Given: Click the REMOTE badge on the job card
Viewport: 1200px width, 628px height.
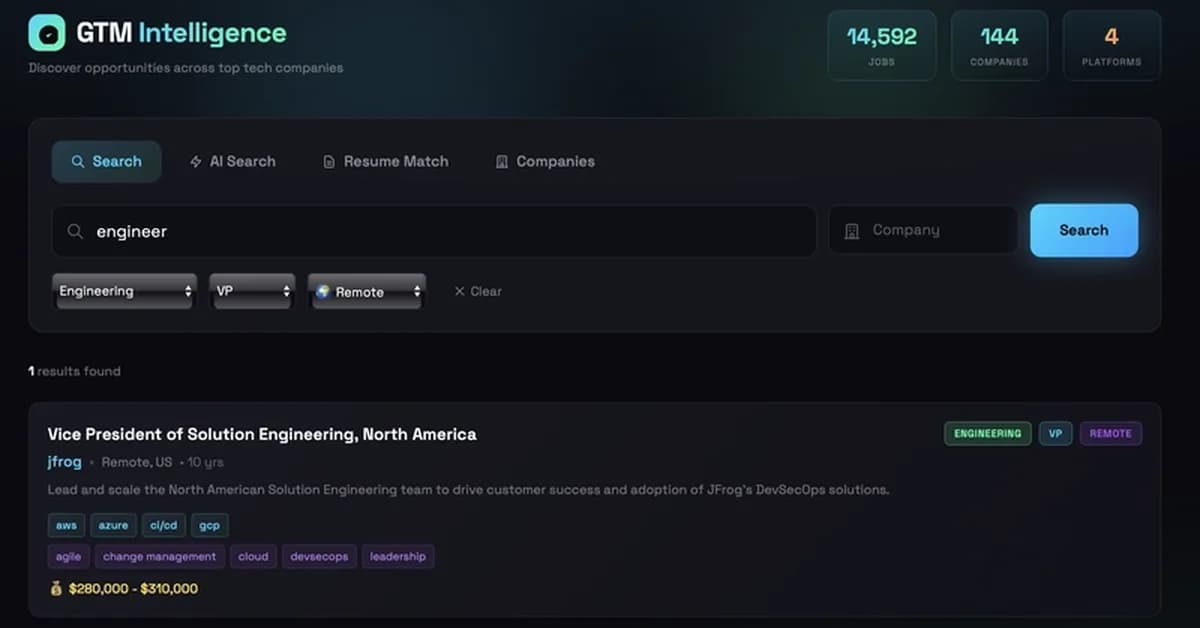Looking at the screenshot, I should tap(1110, 433).
